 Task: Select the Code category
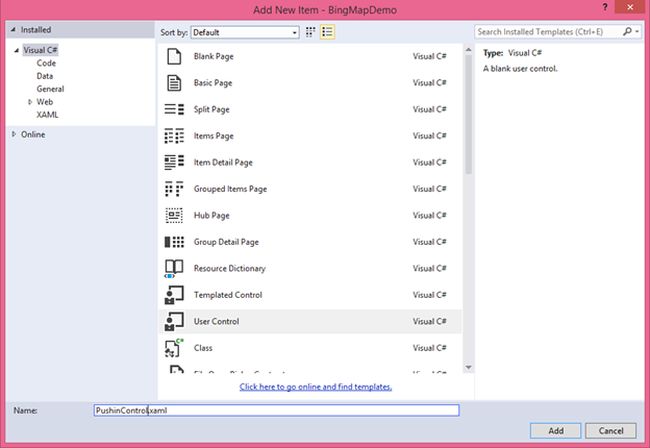point(46,63)
